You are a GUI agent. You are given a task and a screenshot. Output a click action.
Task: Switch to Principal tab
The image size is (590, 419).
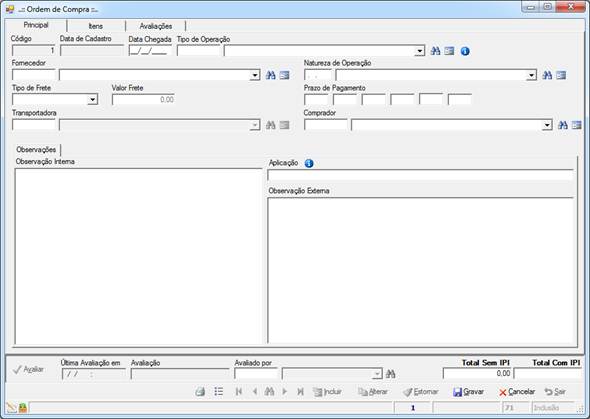click(36, 25)
